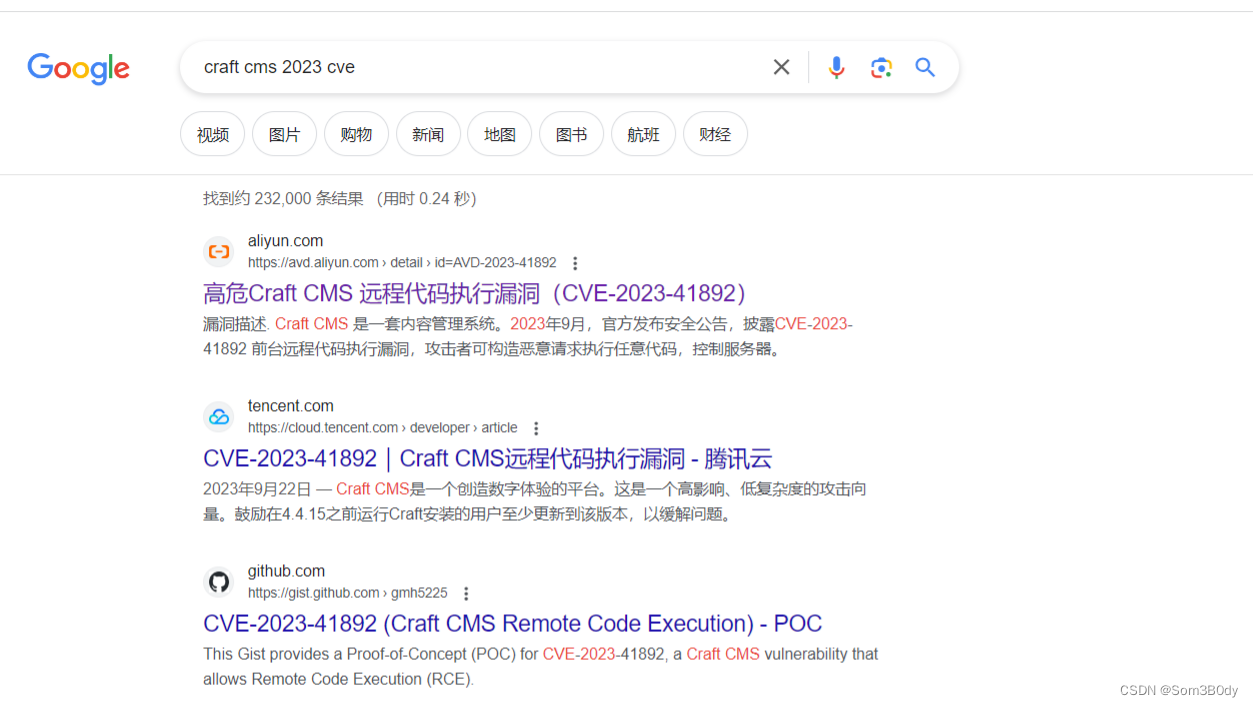Click the tencent.com site name
This screenshot has height=707, width=1253.
291,406
